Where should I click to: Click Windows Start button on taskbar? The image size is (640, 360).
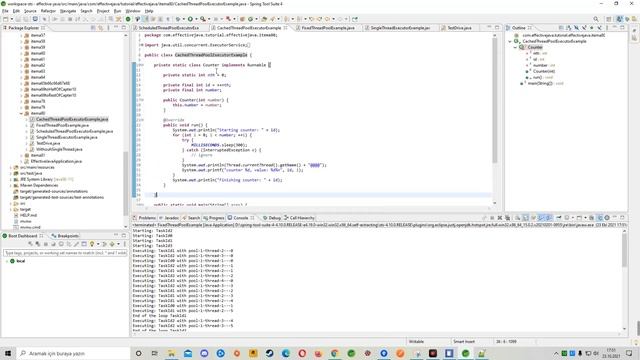8,353
